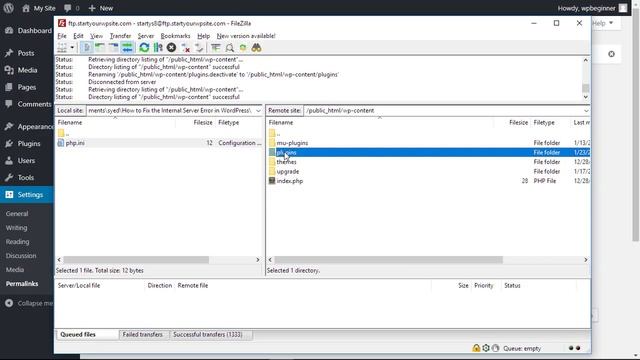Toggle synchronized browsing icon
The height and width of the screenshot is (360, 640).
243,48
